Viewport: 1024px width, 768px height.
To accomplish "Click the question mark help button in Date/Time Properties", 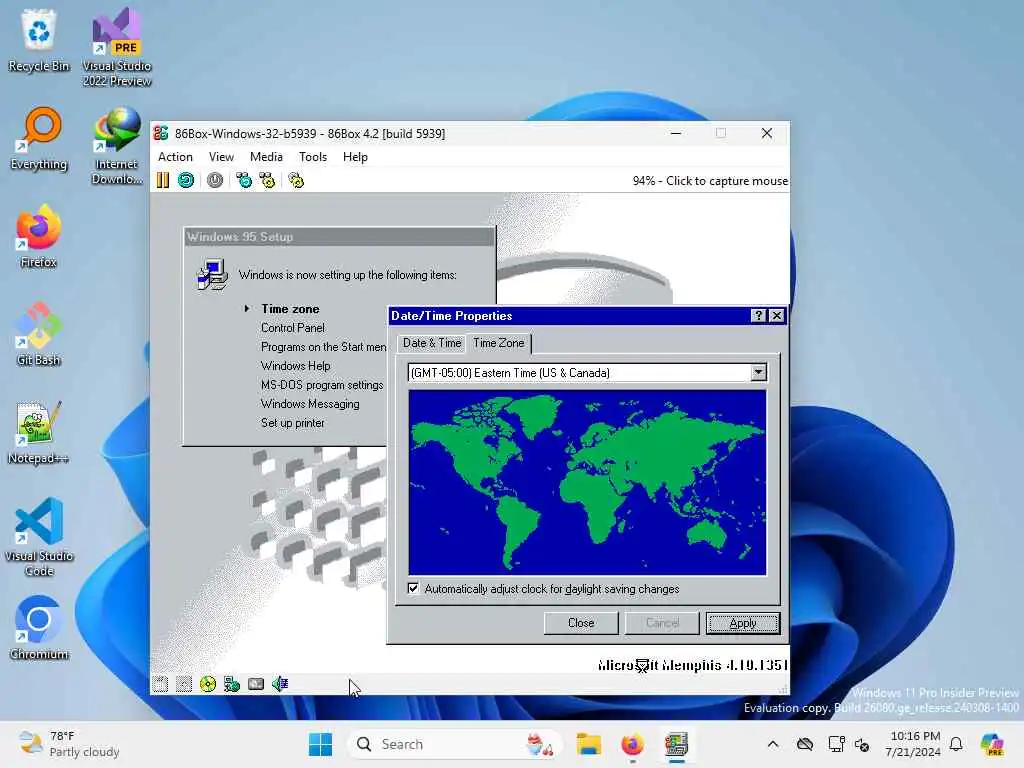I will 758,316.
